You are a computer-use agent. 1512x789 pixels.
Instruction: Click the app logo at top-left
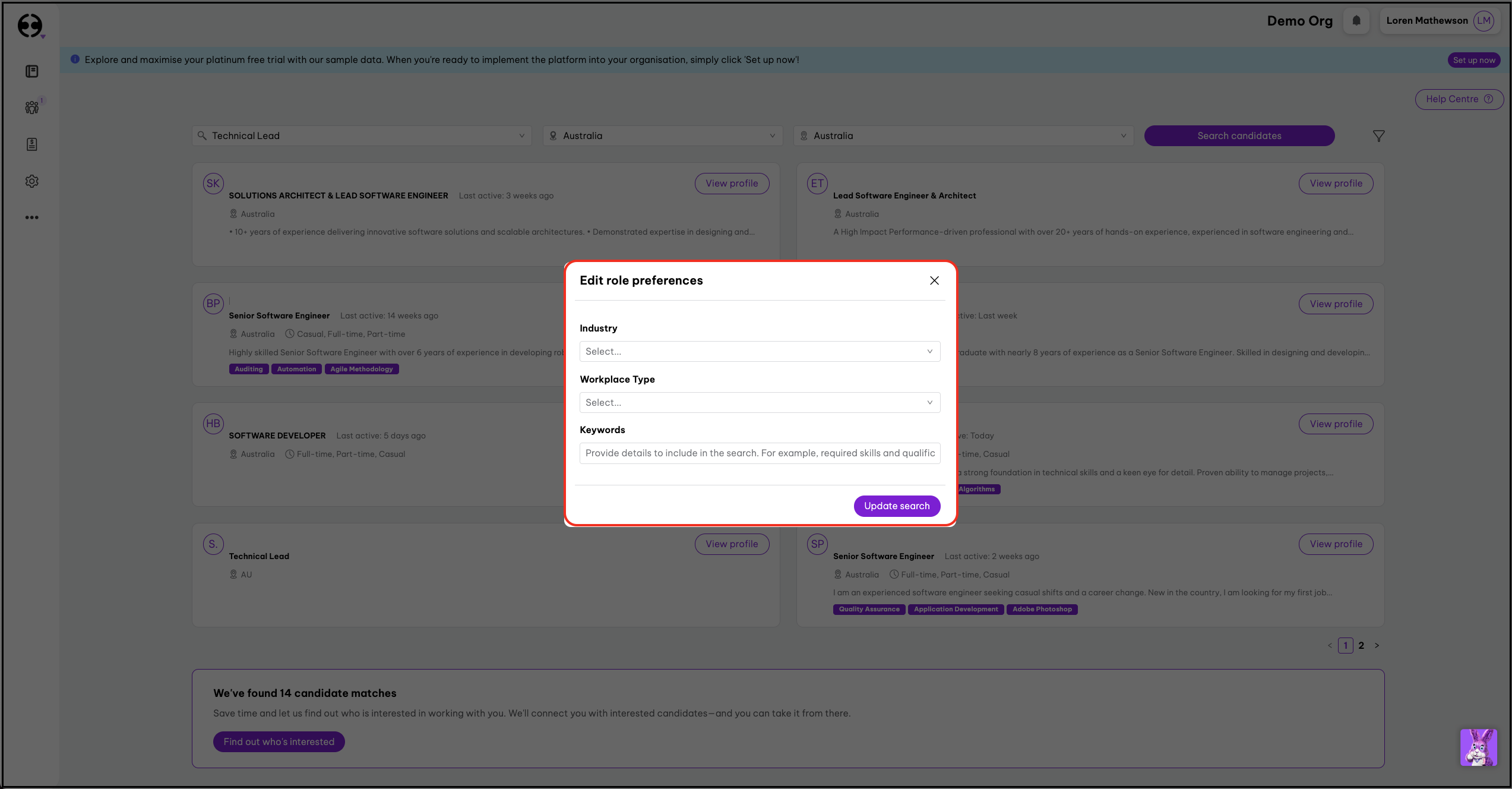[30, 26]
